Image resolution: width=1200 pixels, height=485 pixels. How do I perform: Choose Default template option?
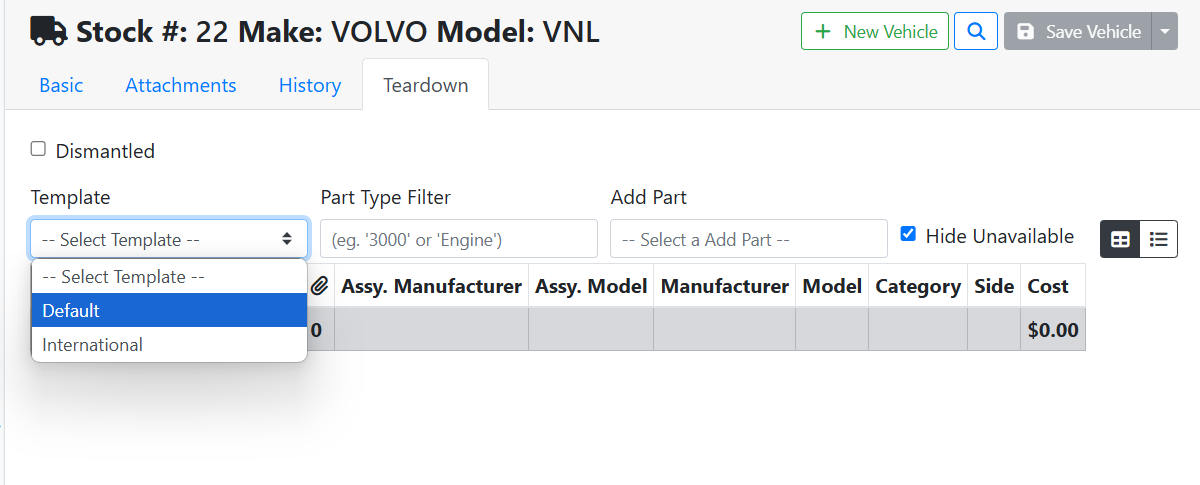pos(169,310)
